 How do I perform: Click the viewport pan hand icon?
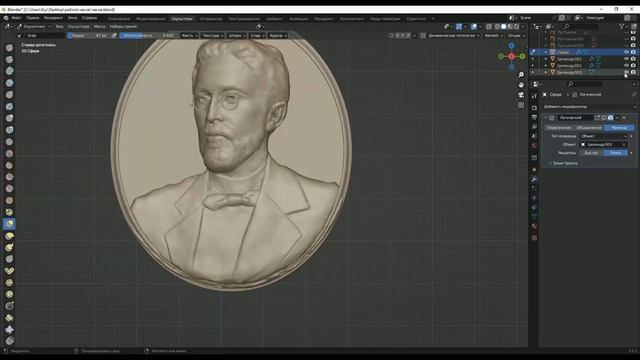click(521, 85)
